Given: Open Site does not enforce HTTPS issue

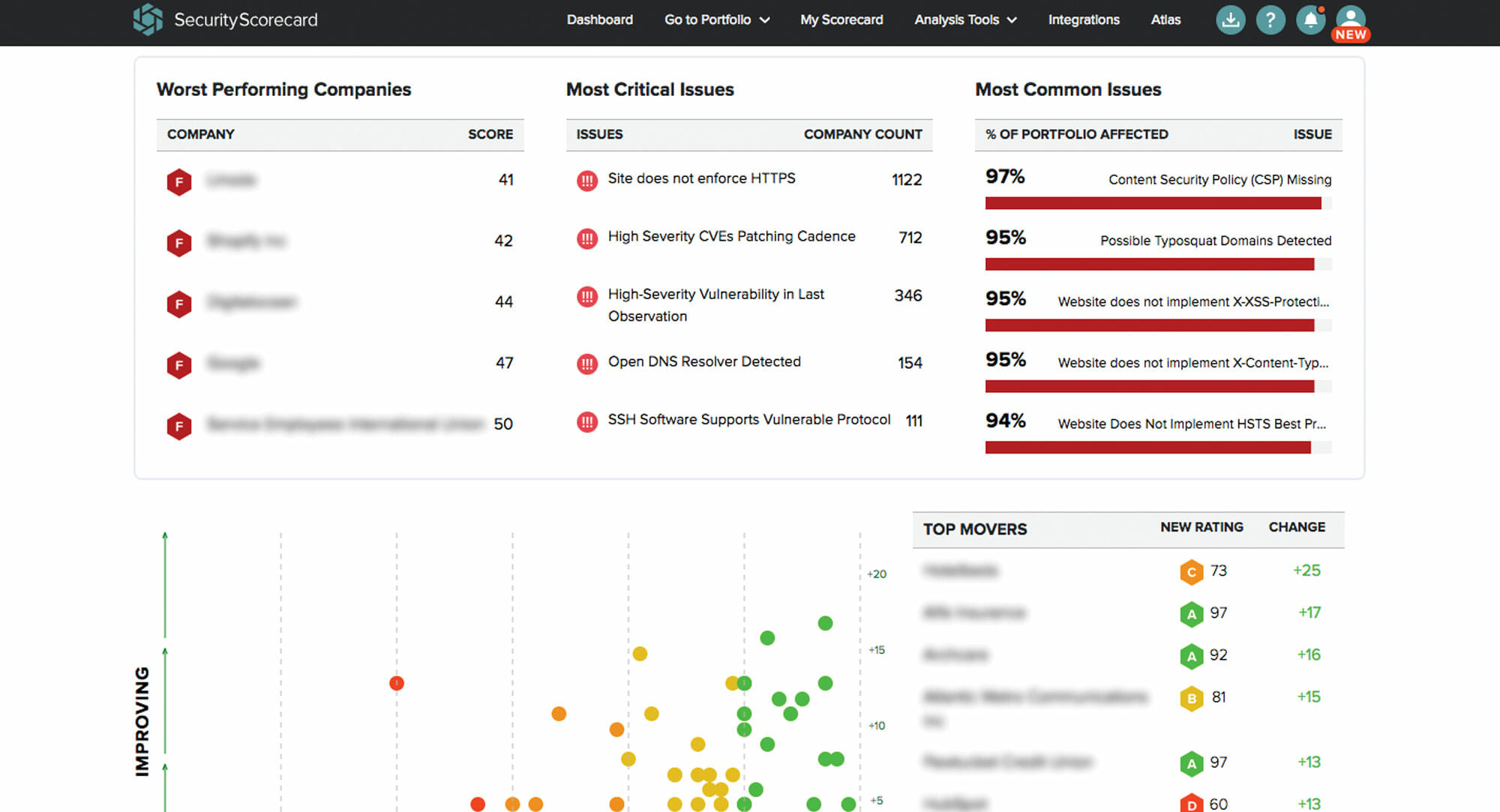Looking at the screenshot, I should point(701,178).
